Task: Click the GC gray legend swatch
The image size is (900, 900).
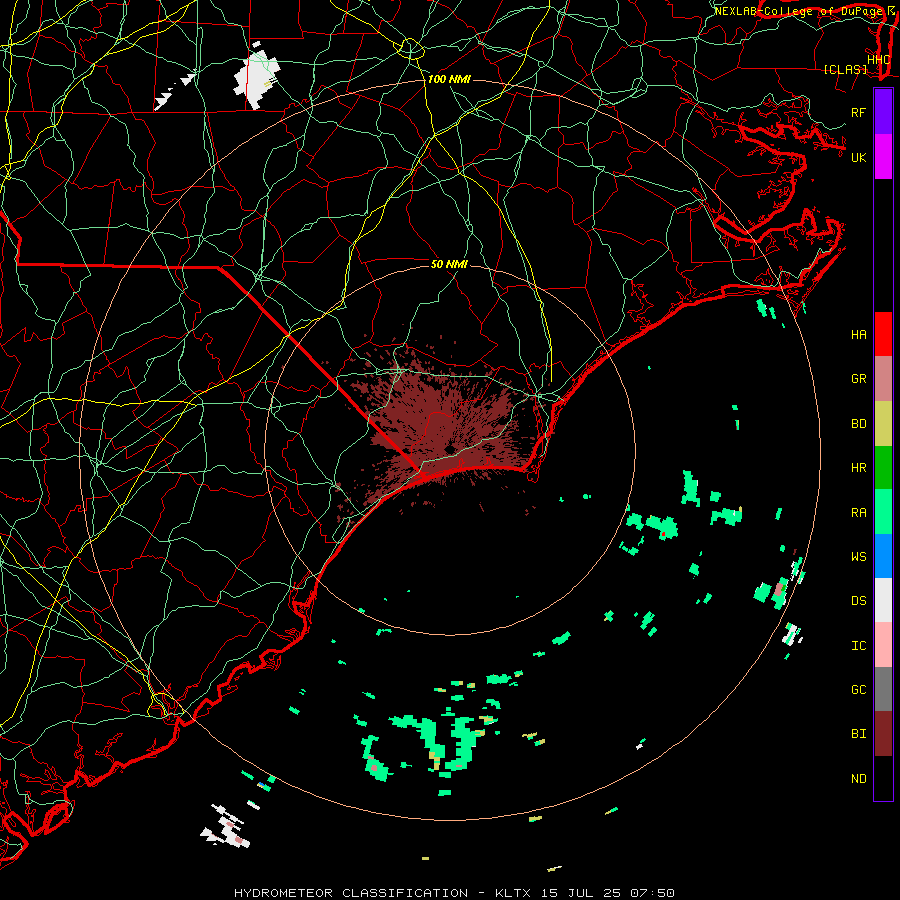Action: 883,689
